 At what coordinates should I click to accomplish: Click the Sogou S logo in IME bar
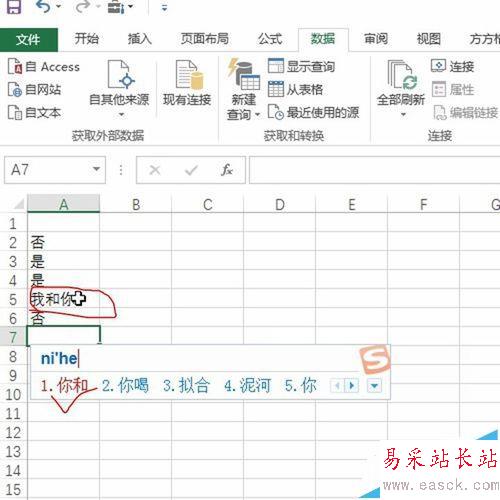point(375,360)
